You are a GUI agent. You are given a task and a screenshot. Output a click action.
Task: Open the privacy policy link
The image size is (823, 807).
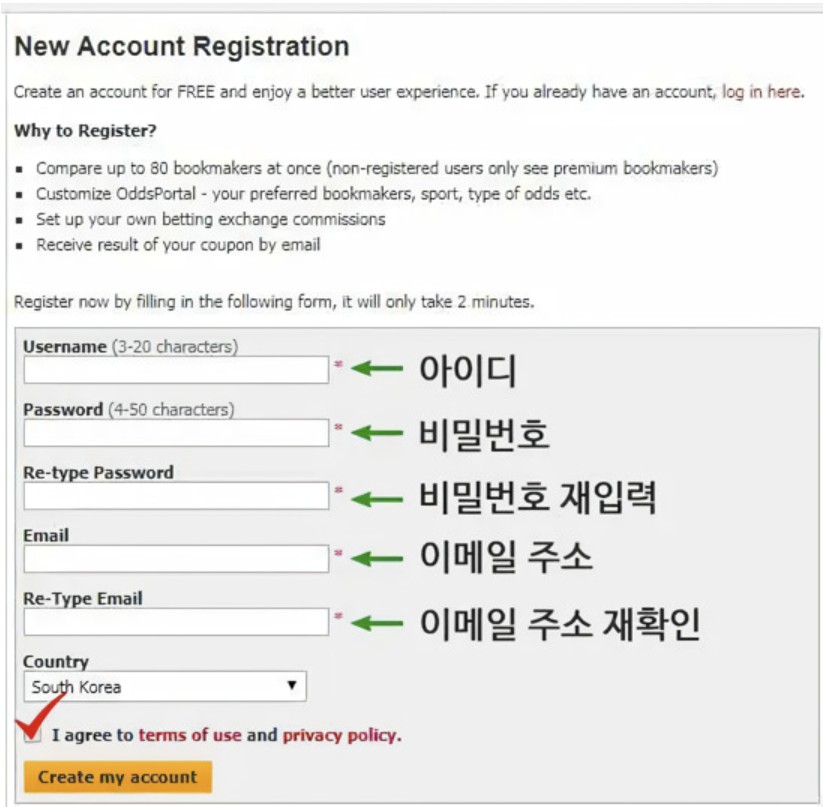click(x=341, y=736)
